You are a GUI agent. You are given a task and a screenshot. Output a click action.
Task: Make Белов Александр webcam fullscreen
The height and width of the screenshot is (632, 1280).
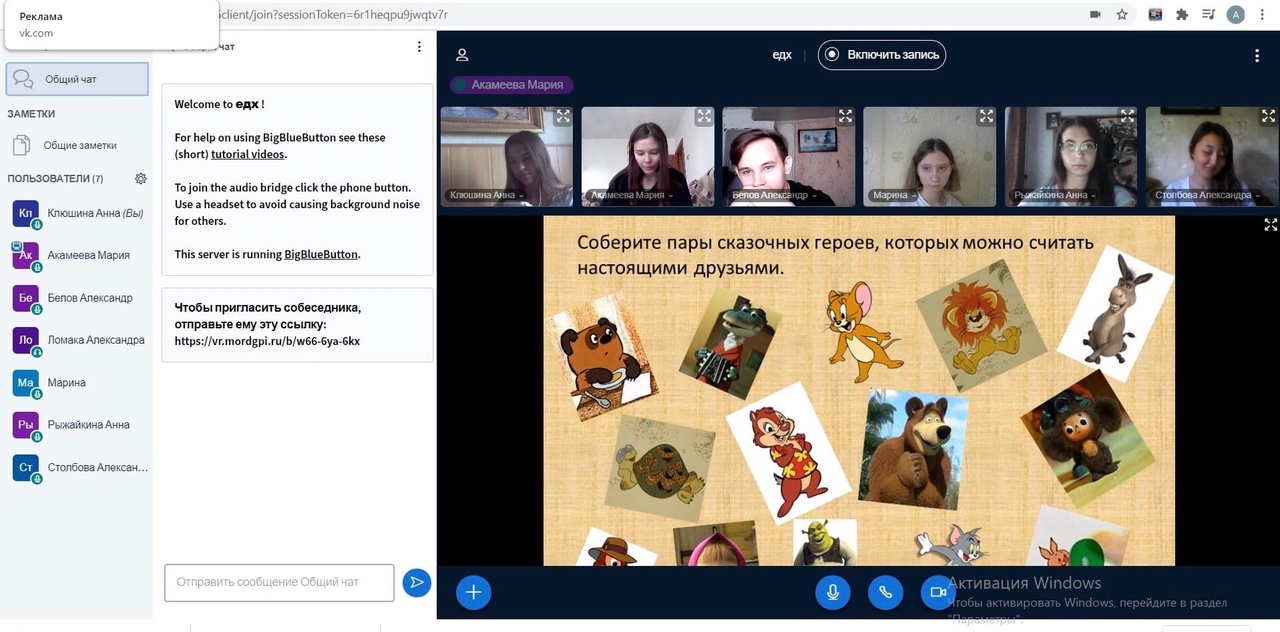pyautogui.click(x=845, y=116)
